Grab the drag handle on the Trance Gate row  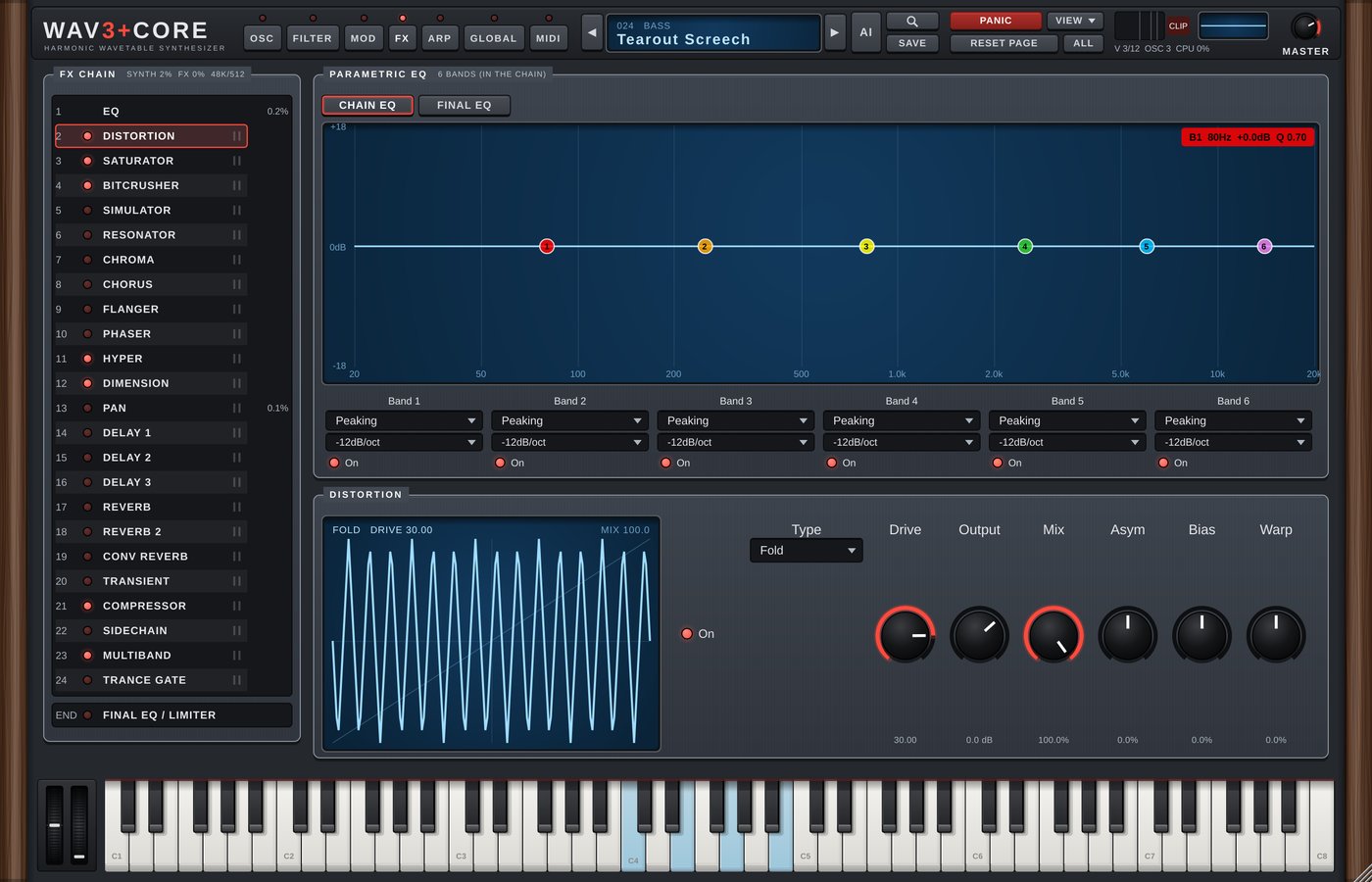pos(236,680)
